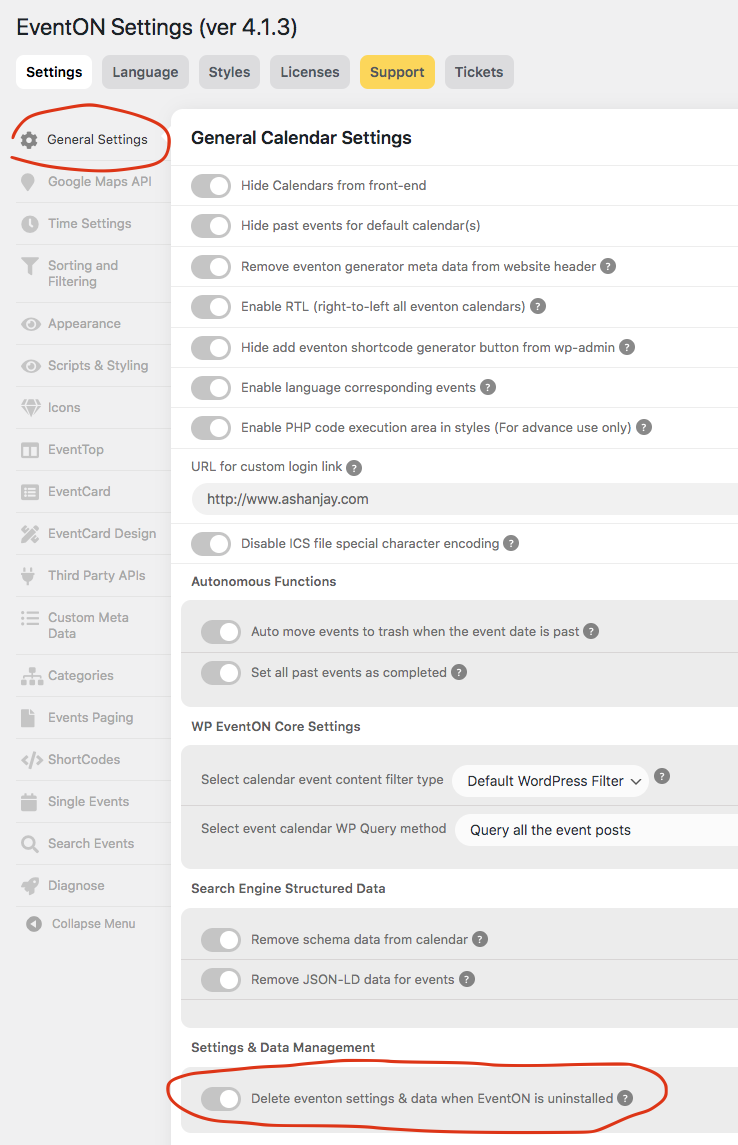Open the calendar event content filter dropdown
738x1145 pixels.
550,781
